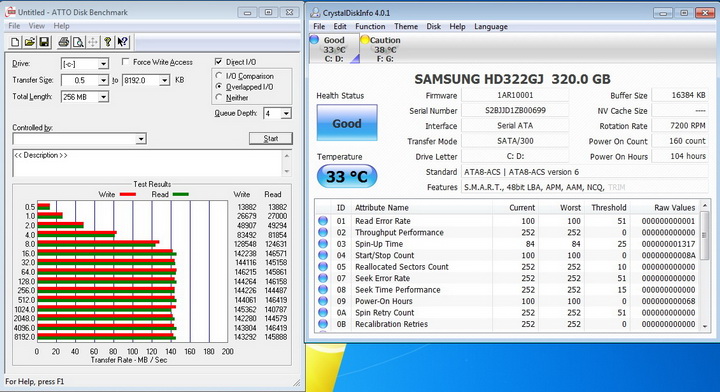The image size is (720, 392).
Task: Click the Help question mark icon in ATTO
Action: pyautogui.click(x=107, y=43)
